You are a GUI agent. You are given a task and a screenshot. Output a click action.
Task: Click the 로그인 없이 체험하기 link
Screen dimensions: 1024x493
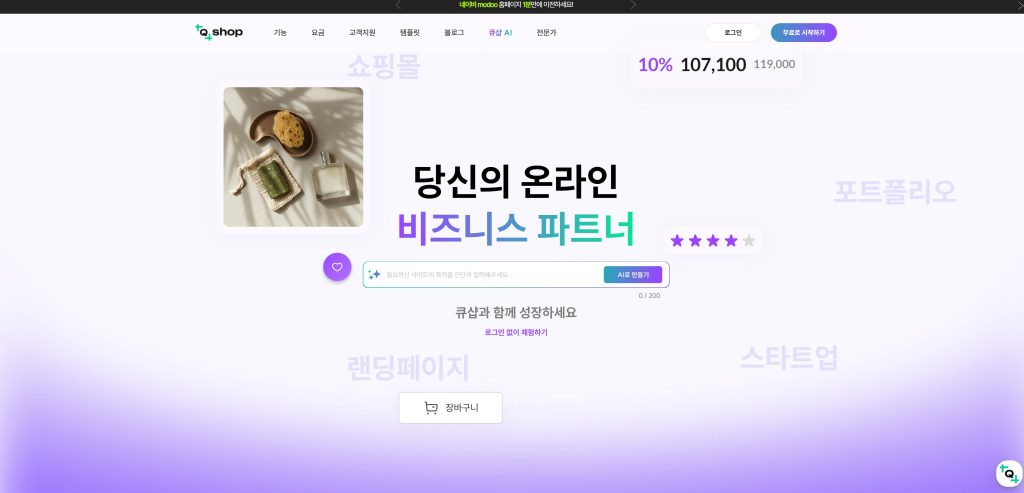[516, 332]
